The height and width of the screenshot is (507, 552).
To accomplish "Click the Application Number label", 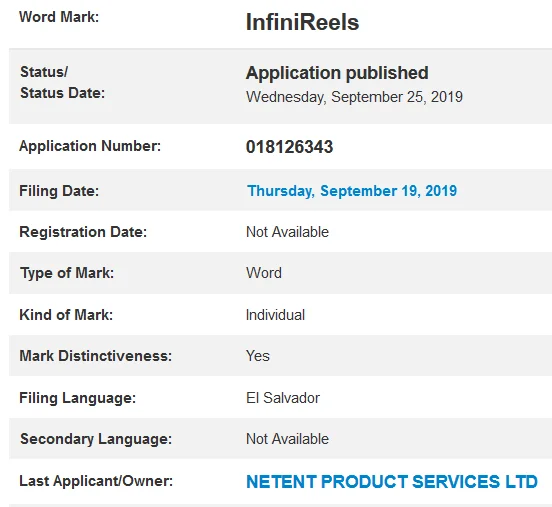I will [90, 146].
